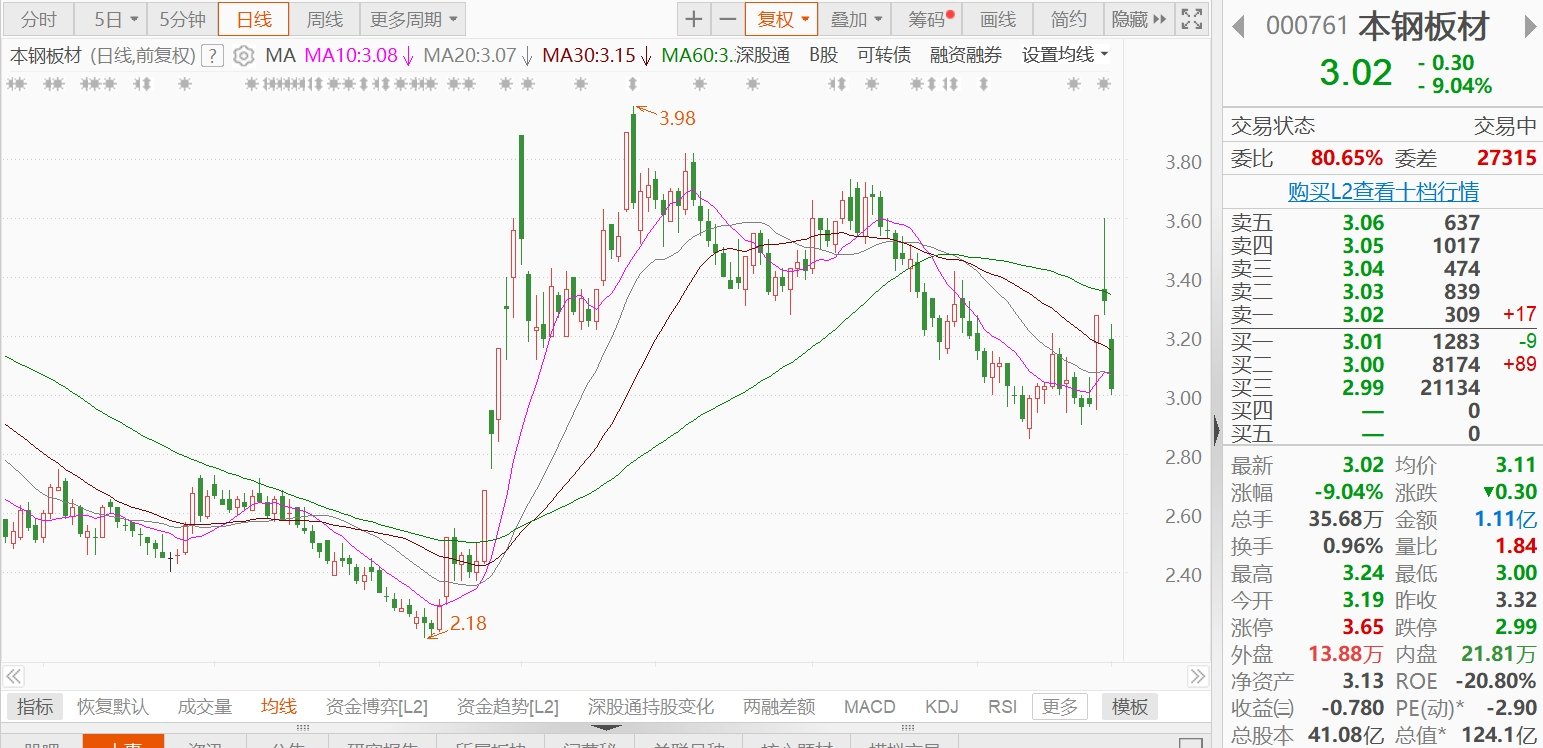Viewport: 1543px width, 748px height.
Task: Click the 买三 volume 21134
Action: 1448,388
